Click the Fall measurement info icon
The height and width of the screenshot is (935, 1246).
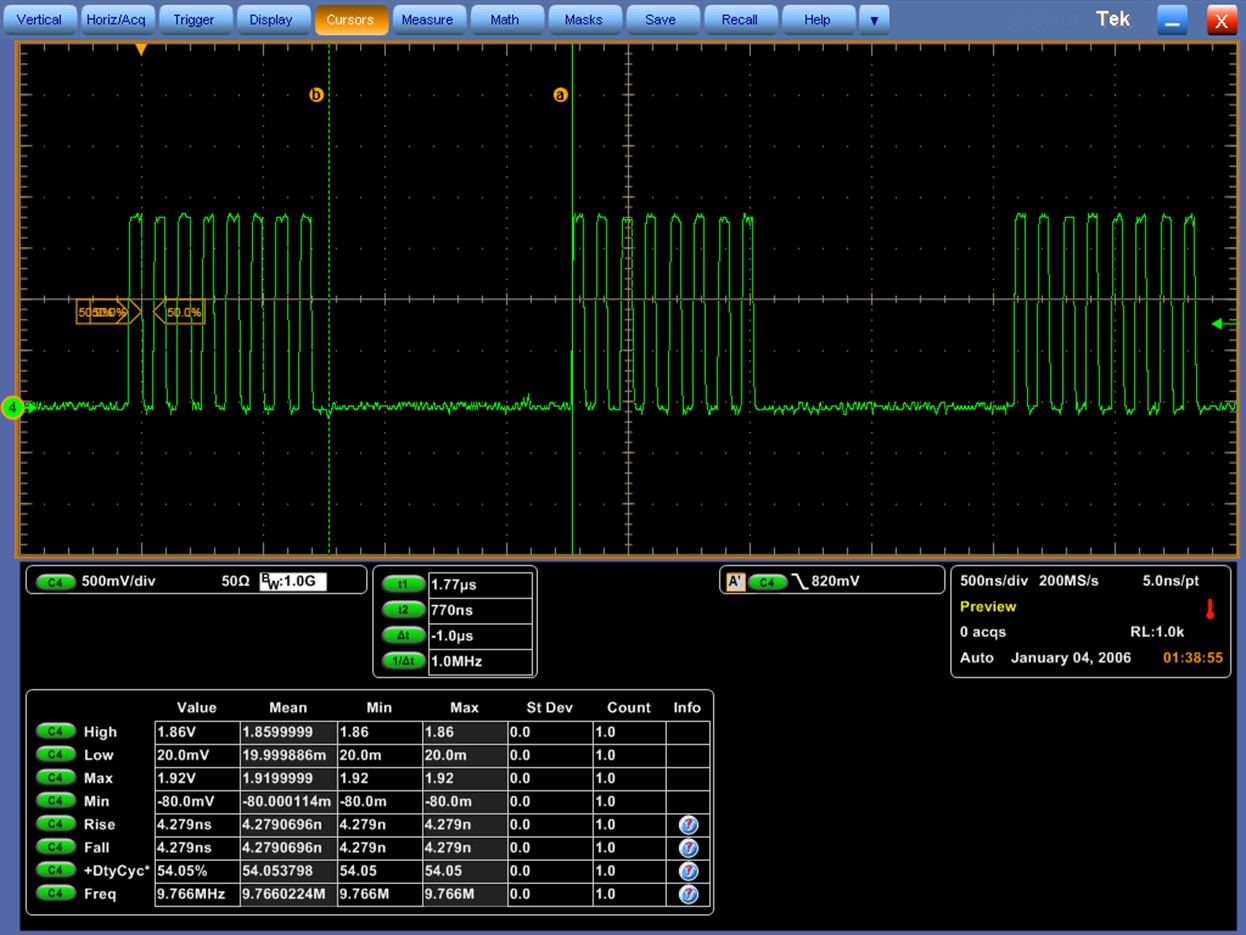(x=688, y=848)
